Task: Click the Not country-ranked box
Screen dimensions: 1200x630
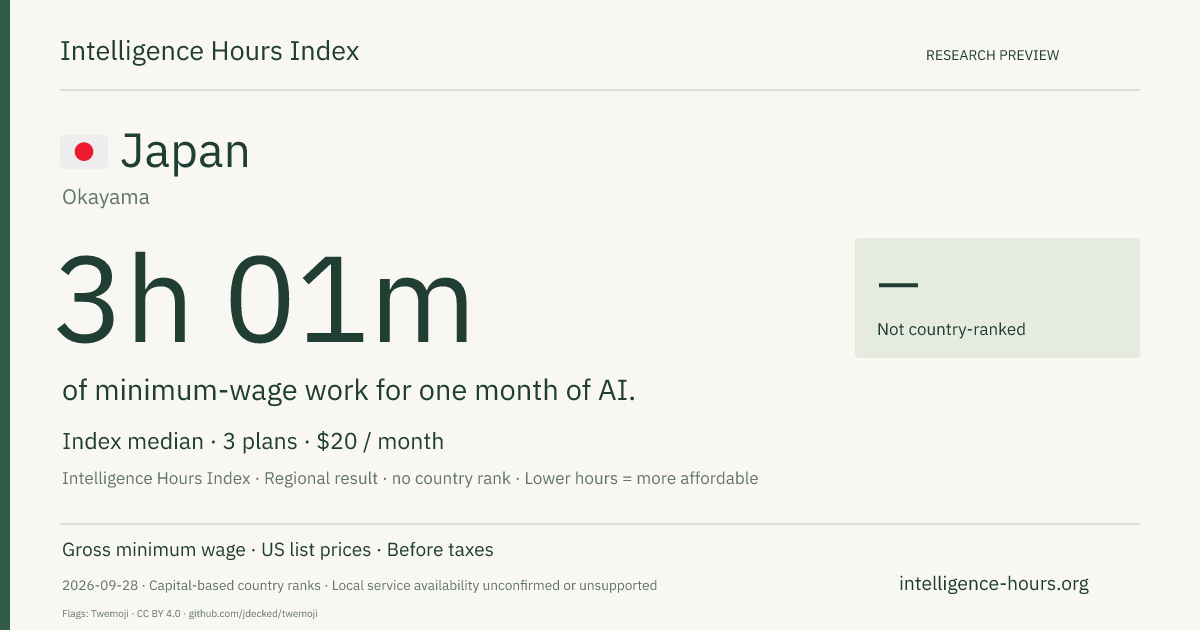Action: coord(997,298)
